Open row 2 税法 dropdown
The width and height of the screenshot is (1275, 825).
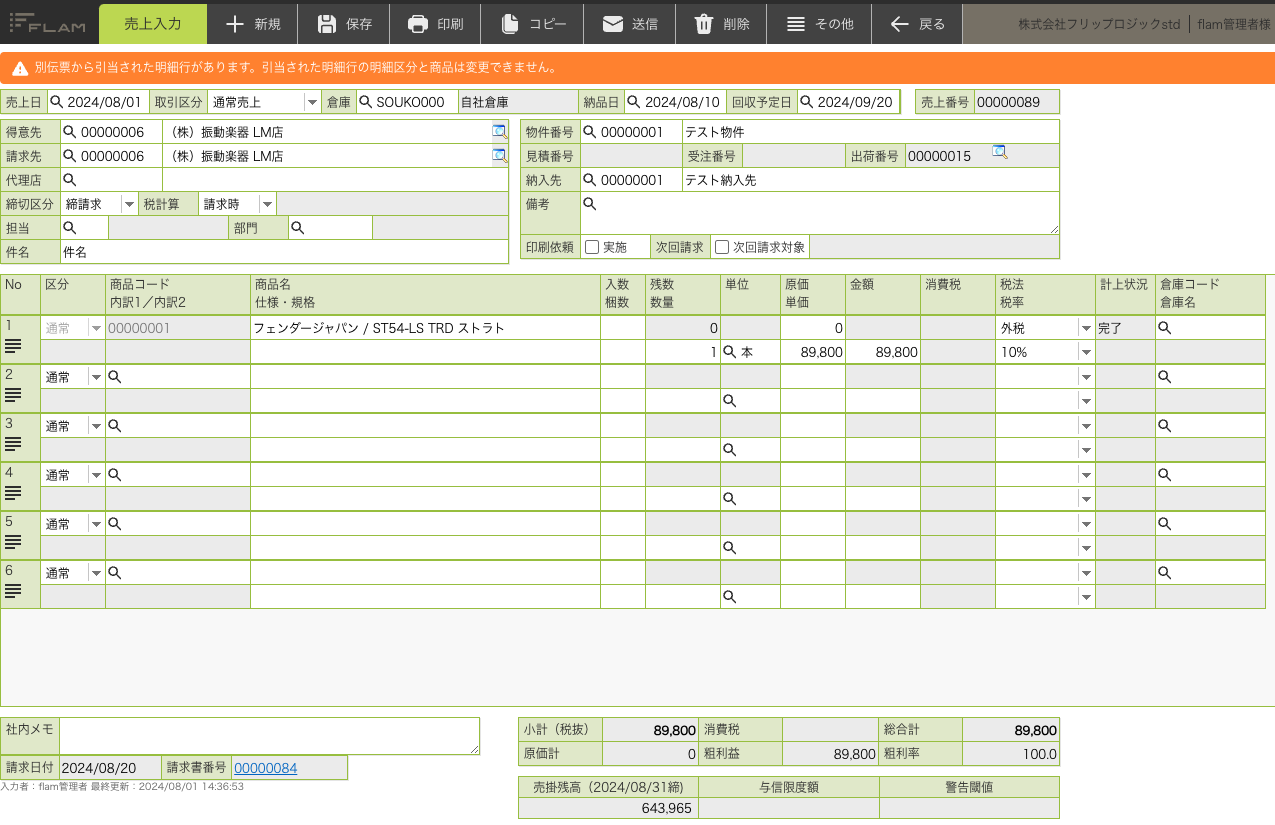(1085, 377)
